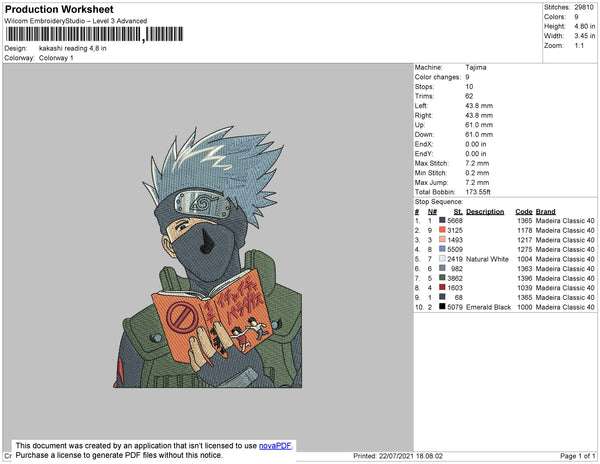Click the 'Brand' column header
Viewport: 600px width, 464px height.
pyautogui.click(x=546, y=212)
